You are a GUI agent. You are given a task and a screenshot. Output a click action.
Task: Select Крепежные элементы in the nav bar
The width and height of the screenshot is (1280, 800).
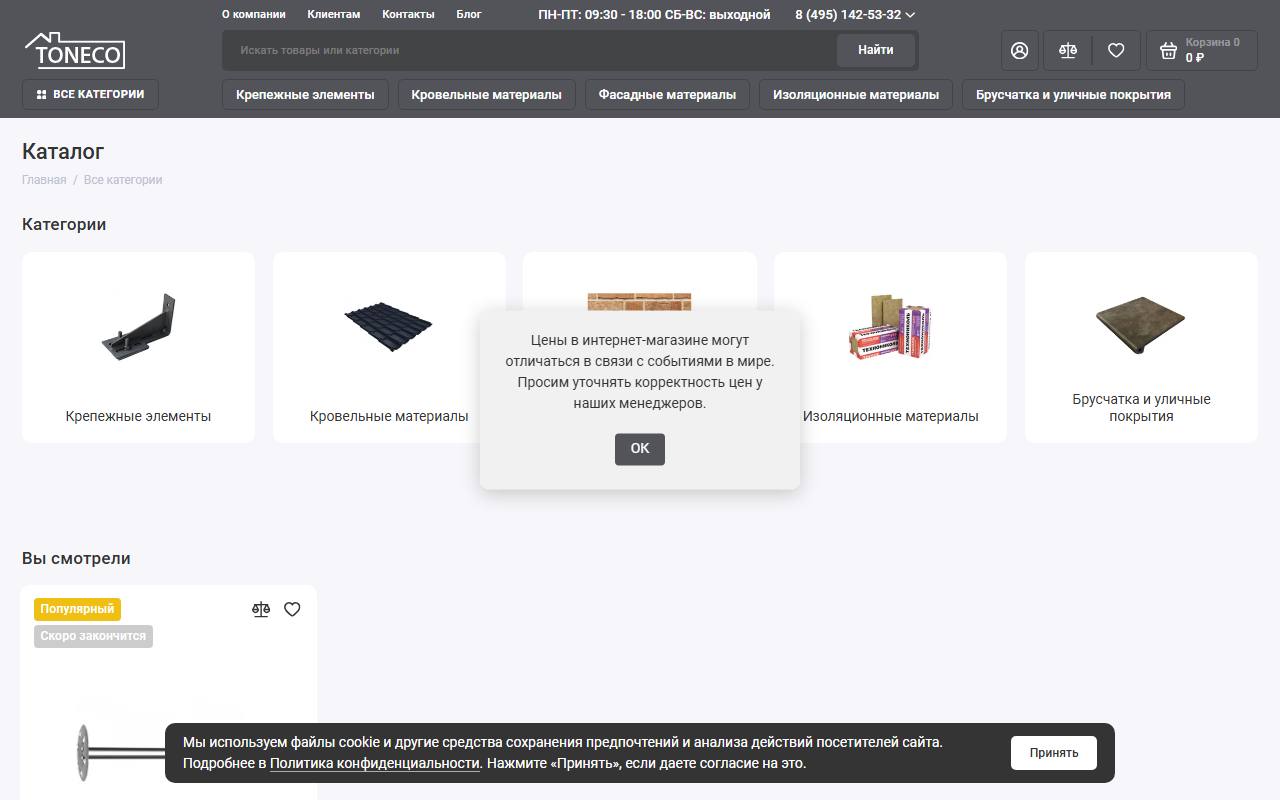305,95
